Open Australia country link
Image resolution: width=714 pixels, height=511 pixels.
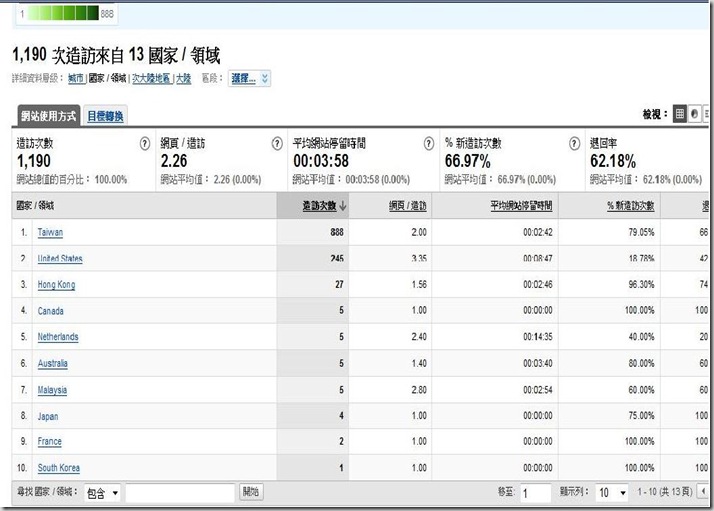(x=52, y=363)
